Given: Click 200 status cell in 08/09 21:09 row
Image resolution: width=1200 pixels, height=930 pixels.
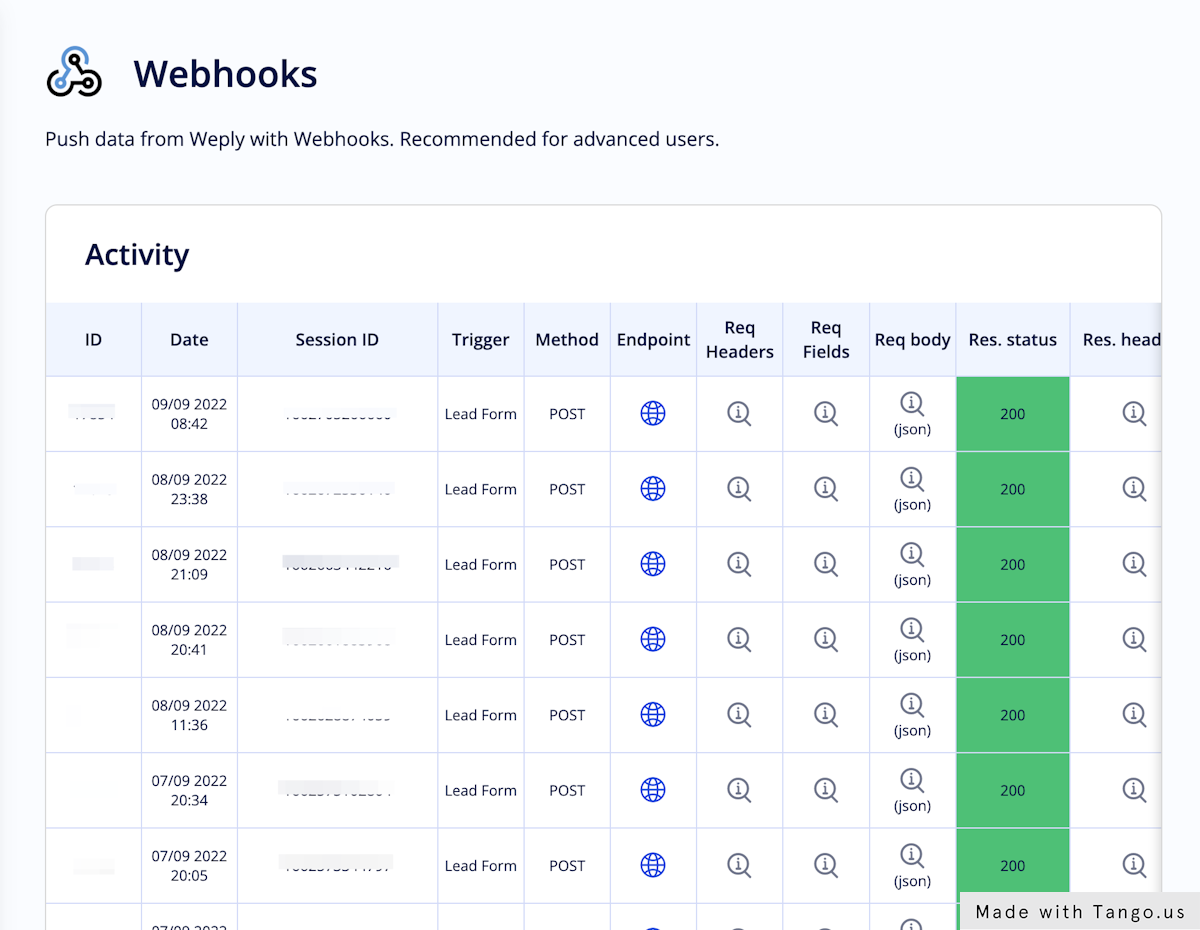Looking at the screenshot, I should 1013,564.
